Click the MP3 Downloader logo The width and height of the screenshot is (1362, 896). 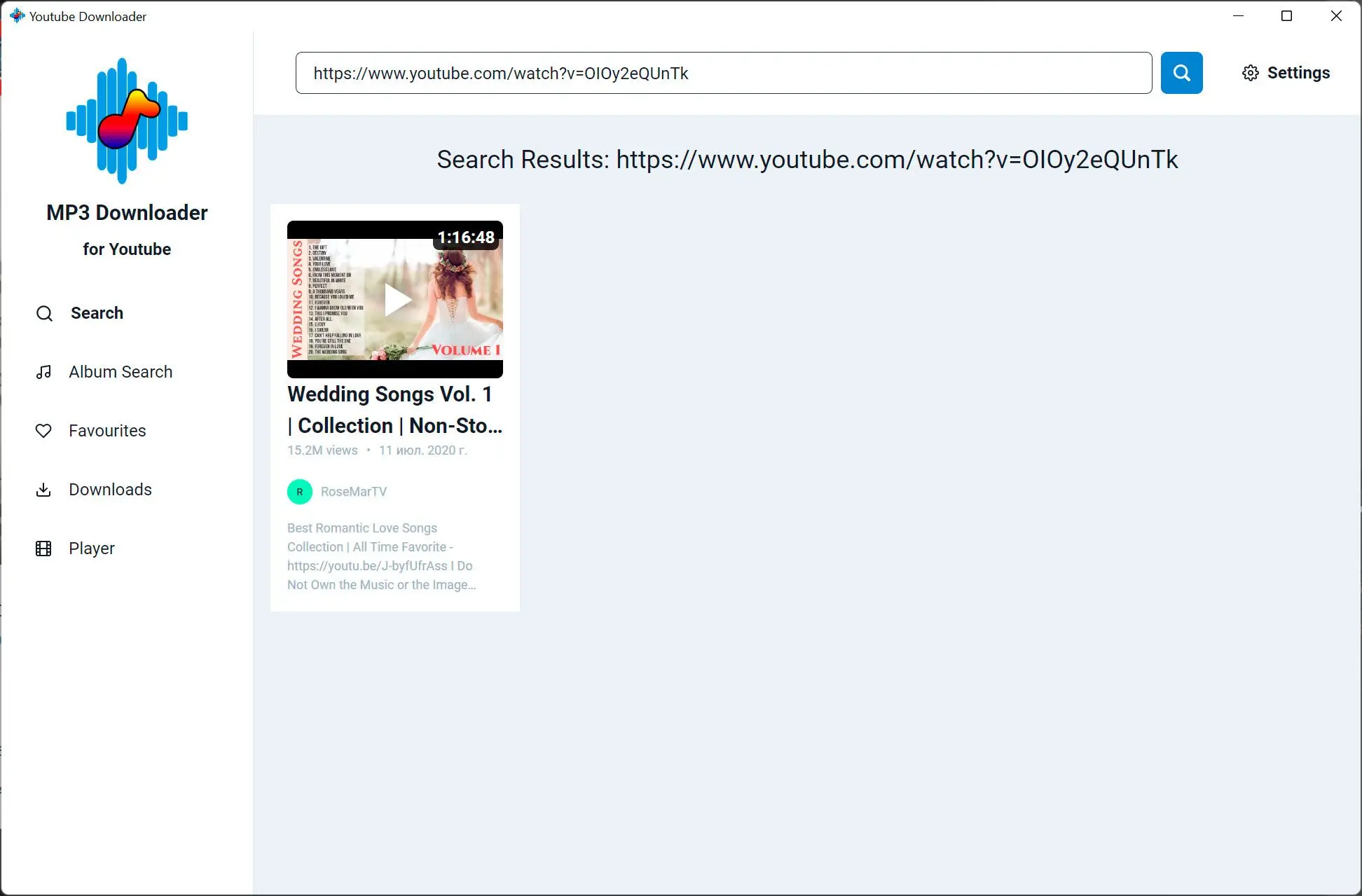click(x=127, y=119)
